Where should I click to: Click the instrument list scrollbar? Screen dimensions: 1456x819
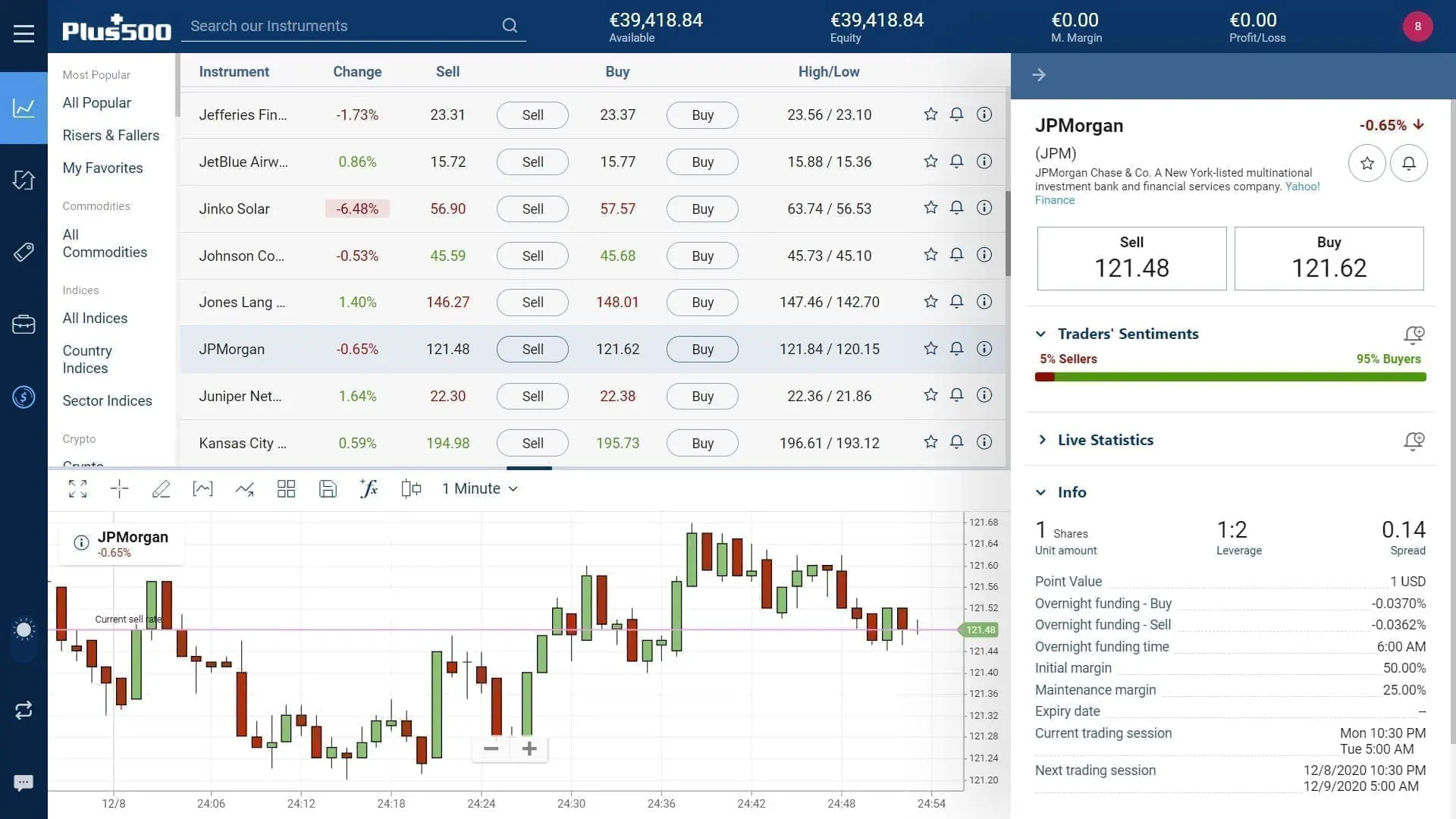1008,234
